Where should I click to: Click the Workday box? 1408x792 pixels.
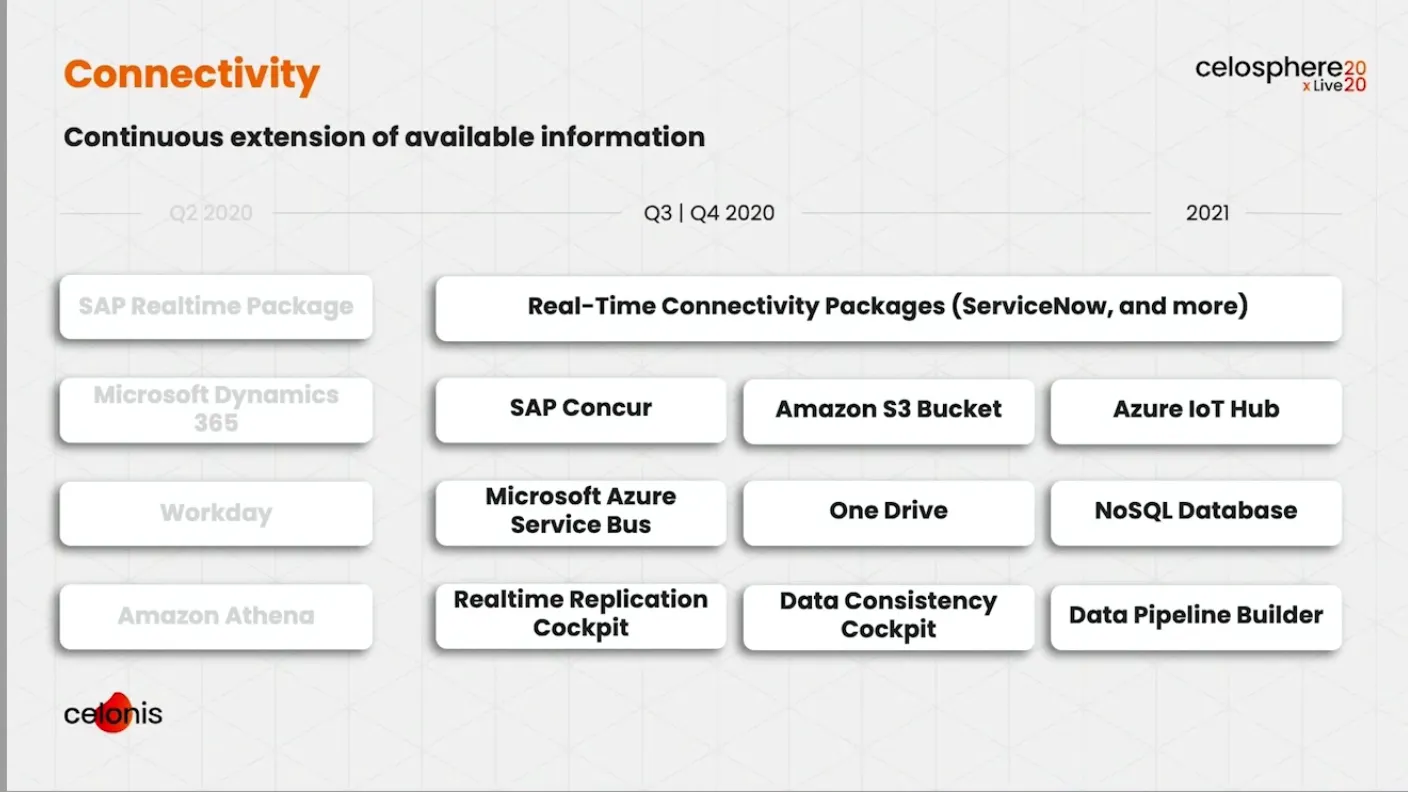point(216,513)
